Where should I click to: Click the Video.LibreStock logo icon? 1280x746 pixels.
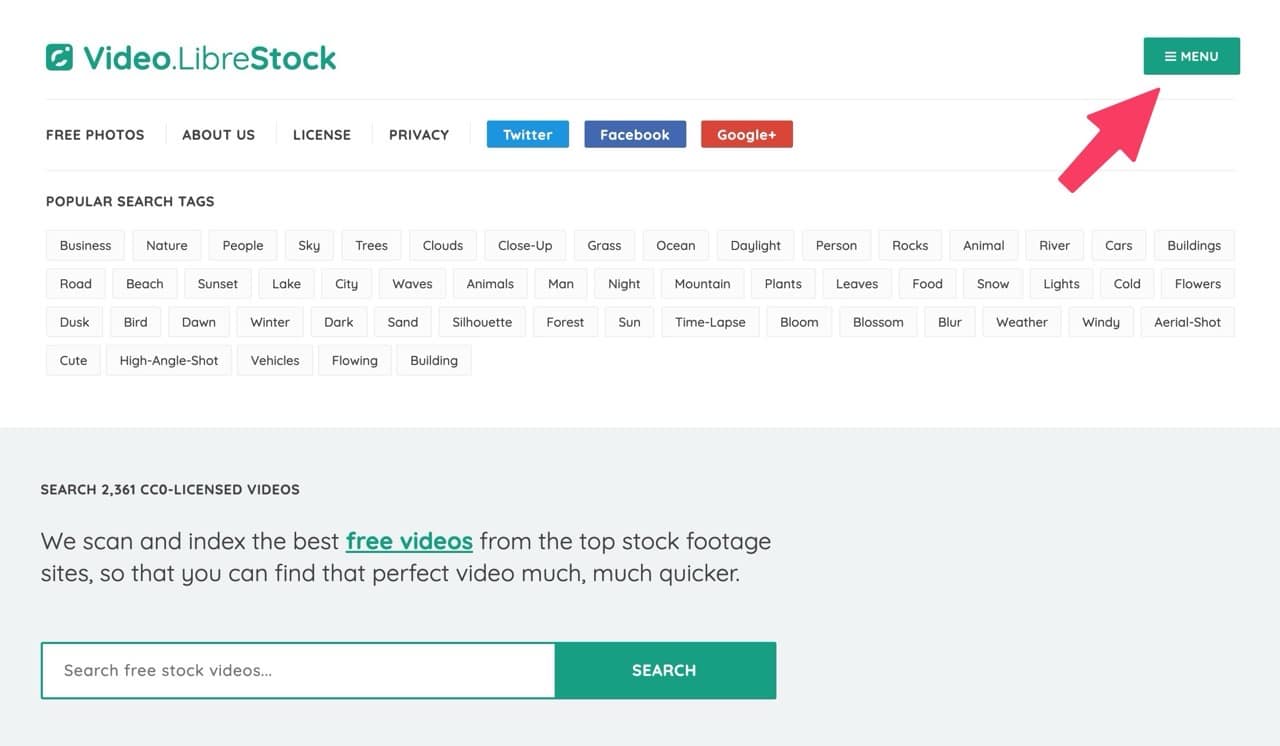click(59, 58)
